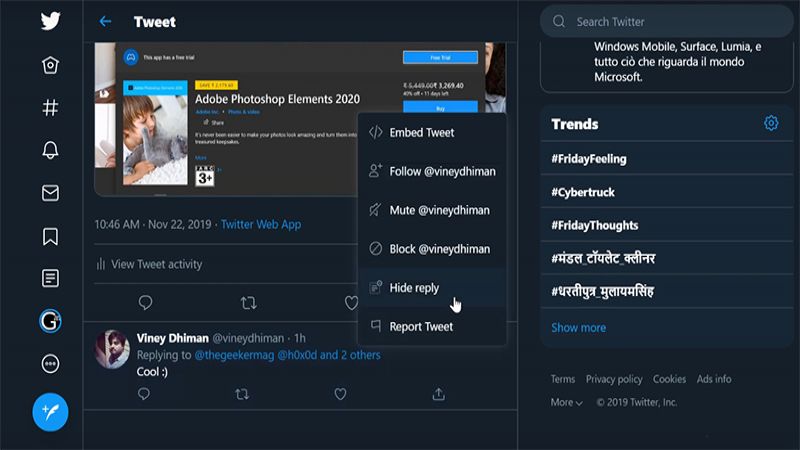This screenshot has width=800, height=450.
Task: Open @h0x0d mention link
Action: tap(296, 355)
